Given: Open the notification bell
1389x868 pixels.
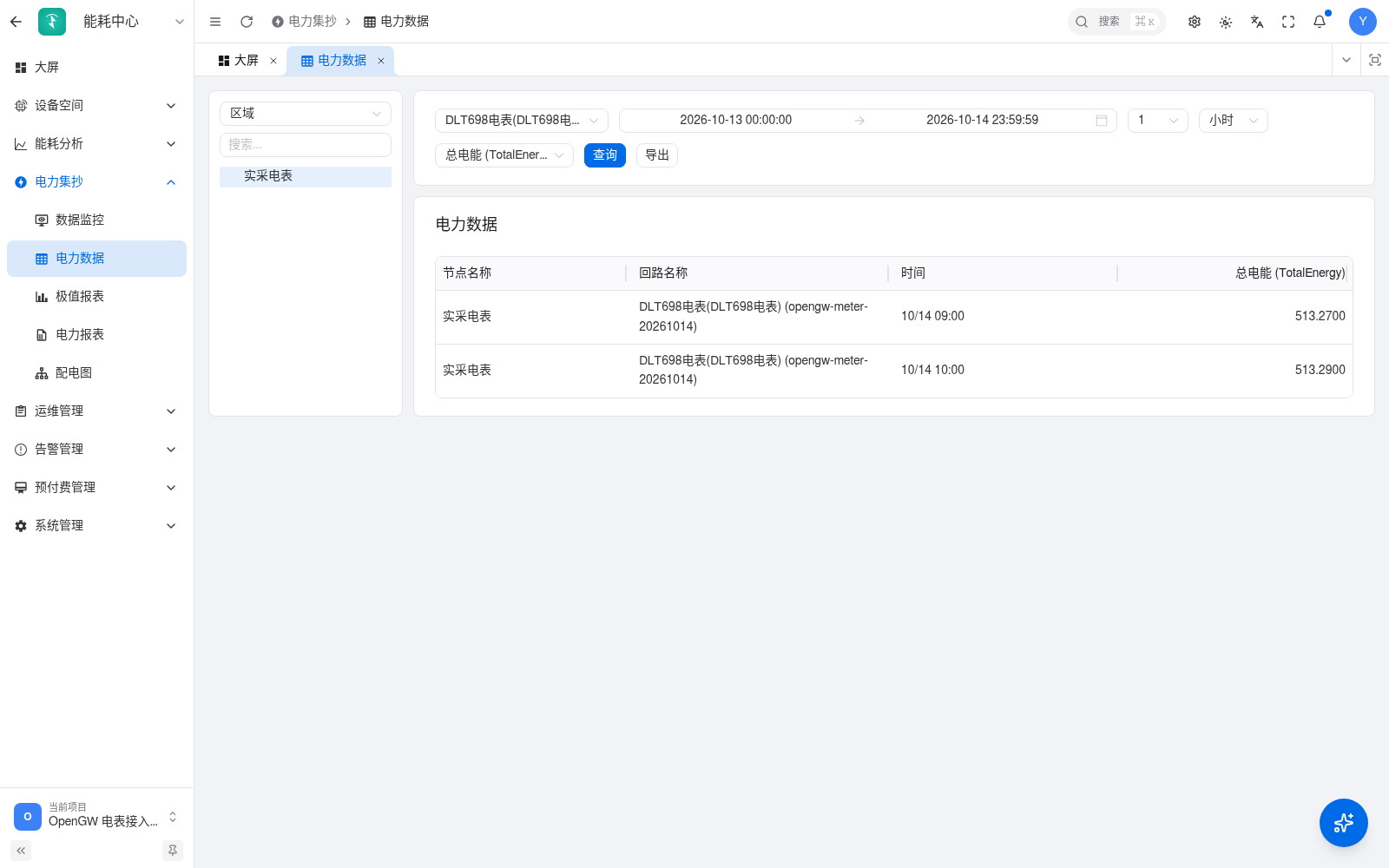Looking at the screenshot, I should point(1320,22).
